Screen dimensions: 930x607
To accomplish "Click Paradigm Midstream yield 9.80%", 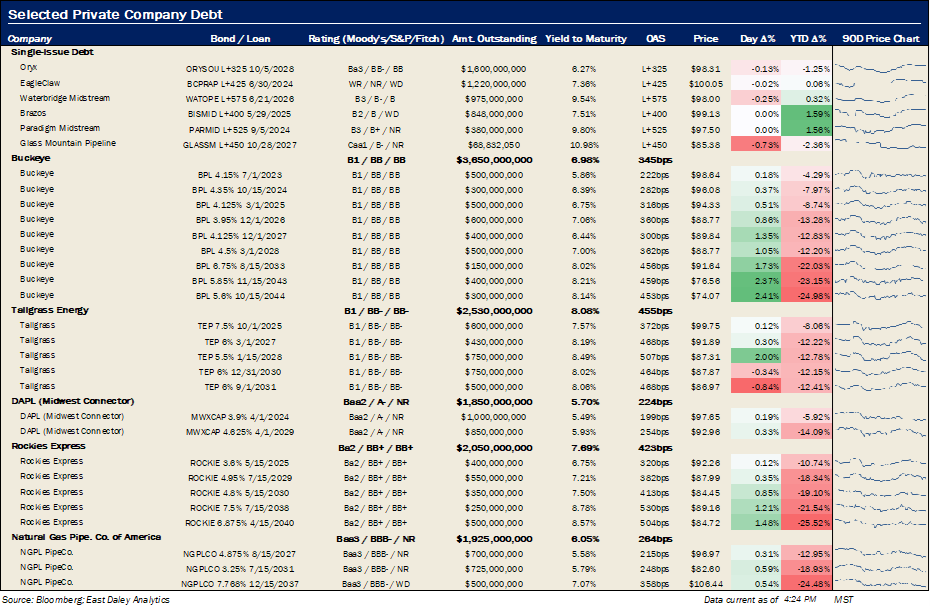I will pyautogui.click(x=584, y=130).
